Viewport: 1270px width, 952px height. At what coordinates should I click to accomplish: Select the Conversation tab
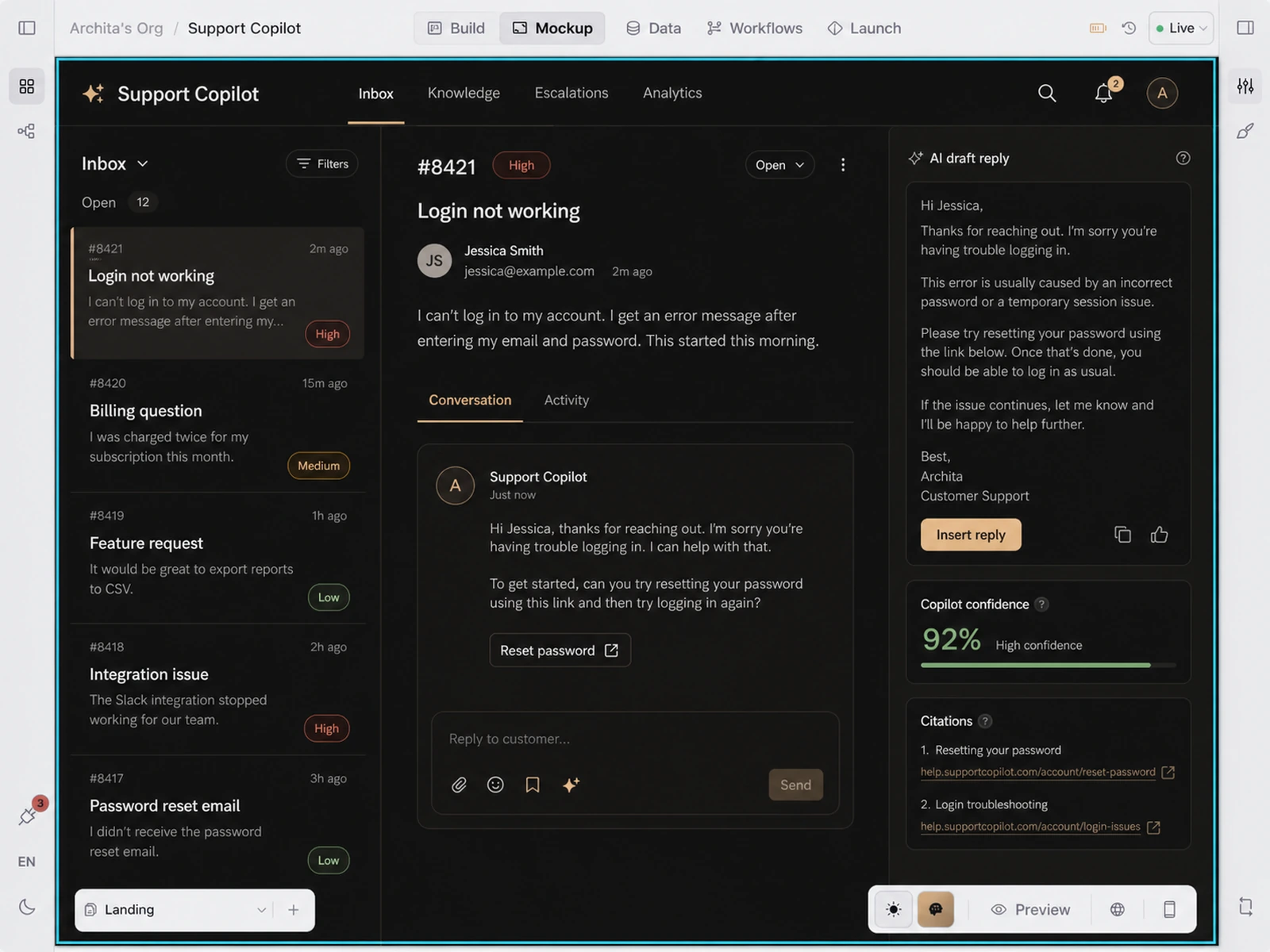pos(470,400)
